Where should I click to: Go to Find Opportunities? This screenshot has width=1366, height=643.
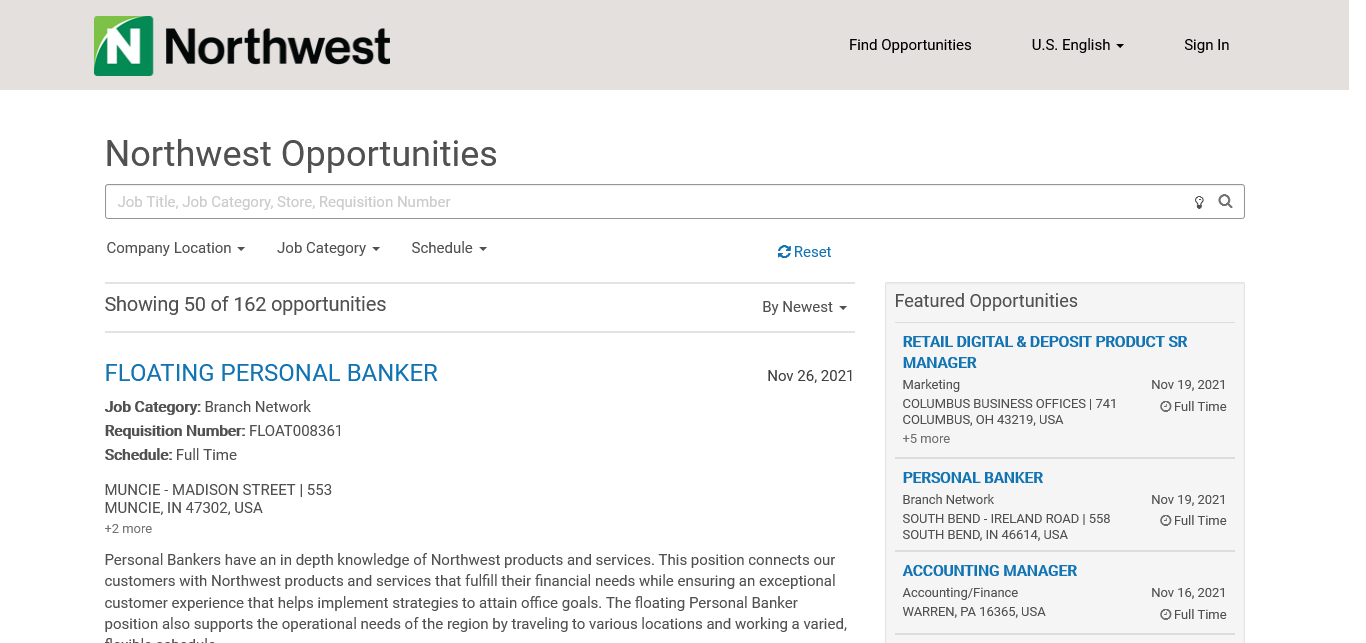pyautogui.click(x=910, y=45)
